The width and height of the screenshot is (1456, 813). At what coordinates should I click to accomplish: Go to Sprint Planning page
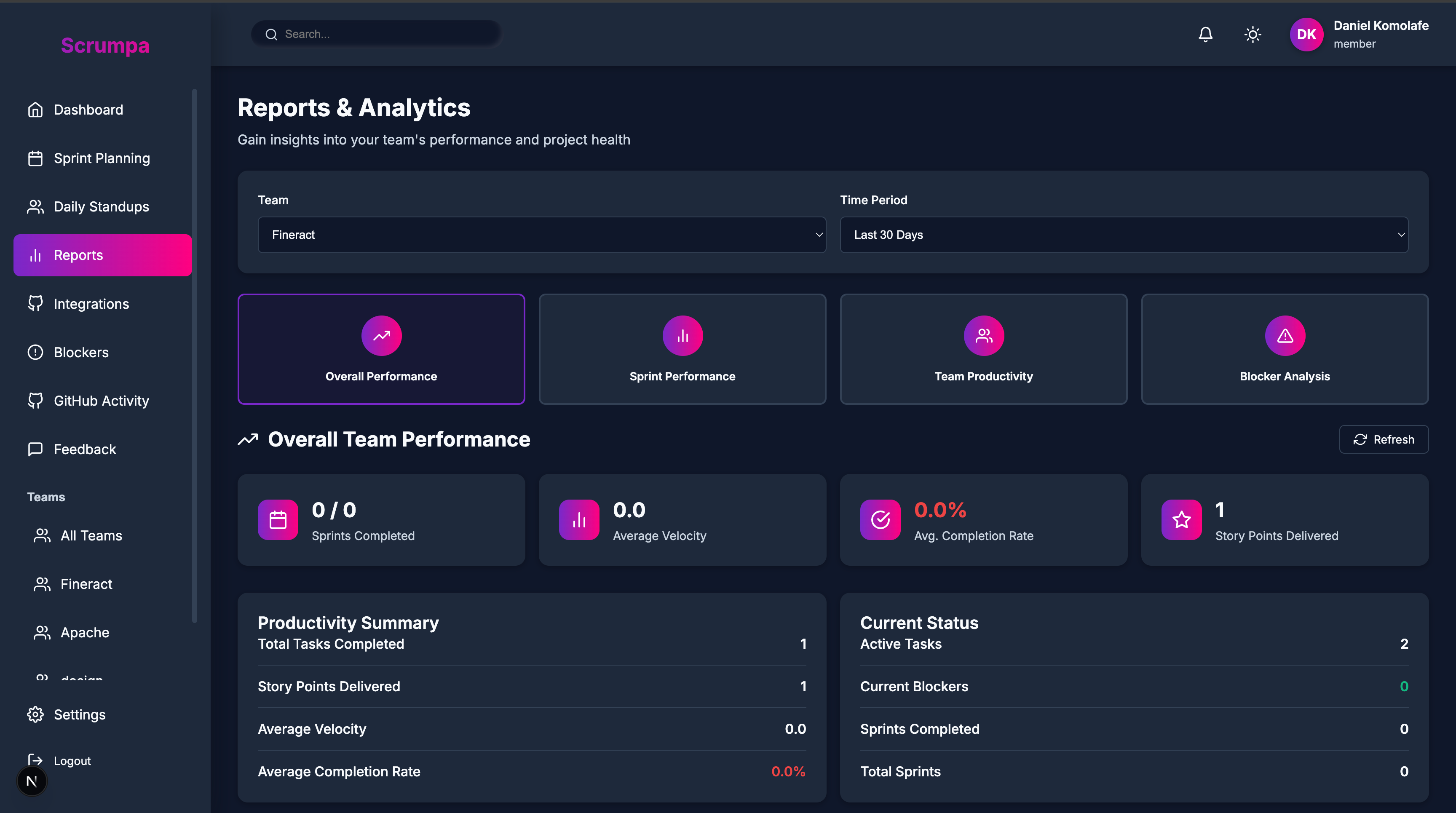(102, 158)
